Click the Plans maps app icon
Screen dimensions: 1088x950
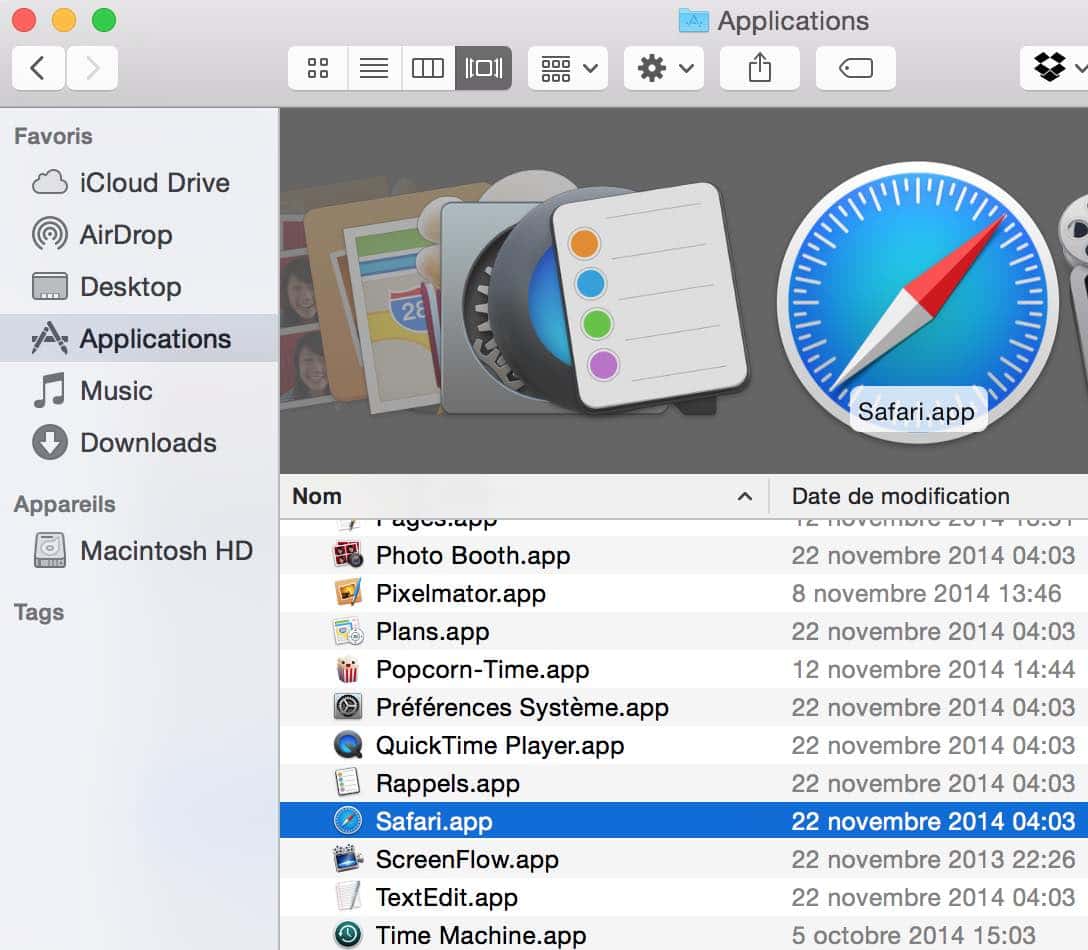pos(348,631)
